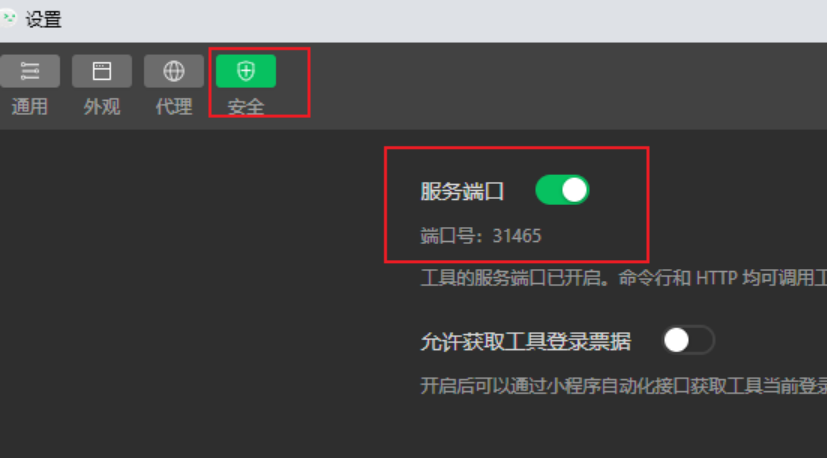Open the 代理 proxy globe icon
827x458 pixels.
coord(174,71)
